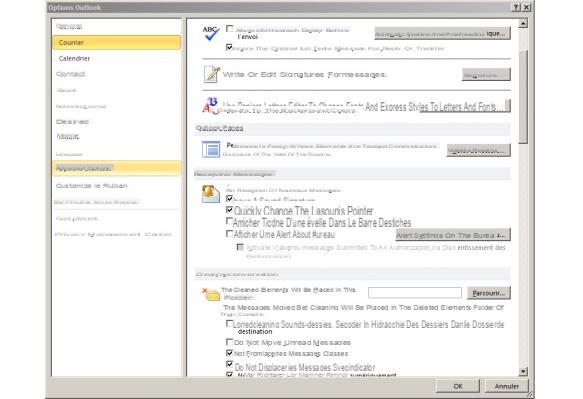The width and height of the screenshot is (583, 399).
Task: Select Contact in the sidebar
Action: click(117, 74)
